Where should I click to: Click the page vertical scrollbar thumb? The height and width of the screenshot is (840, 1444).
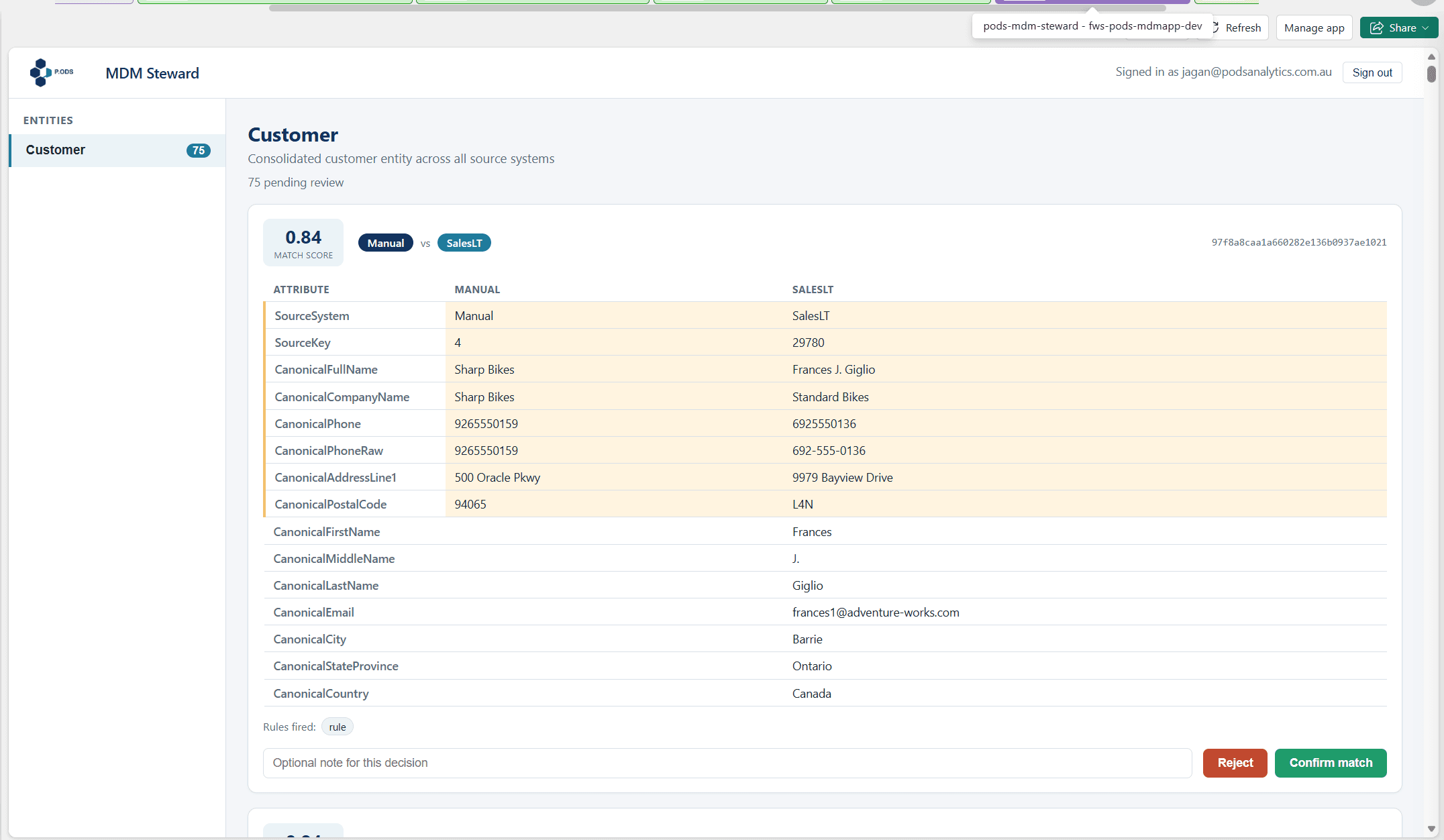1431,73
